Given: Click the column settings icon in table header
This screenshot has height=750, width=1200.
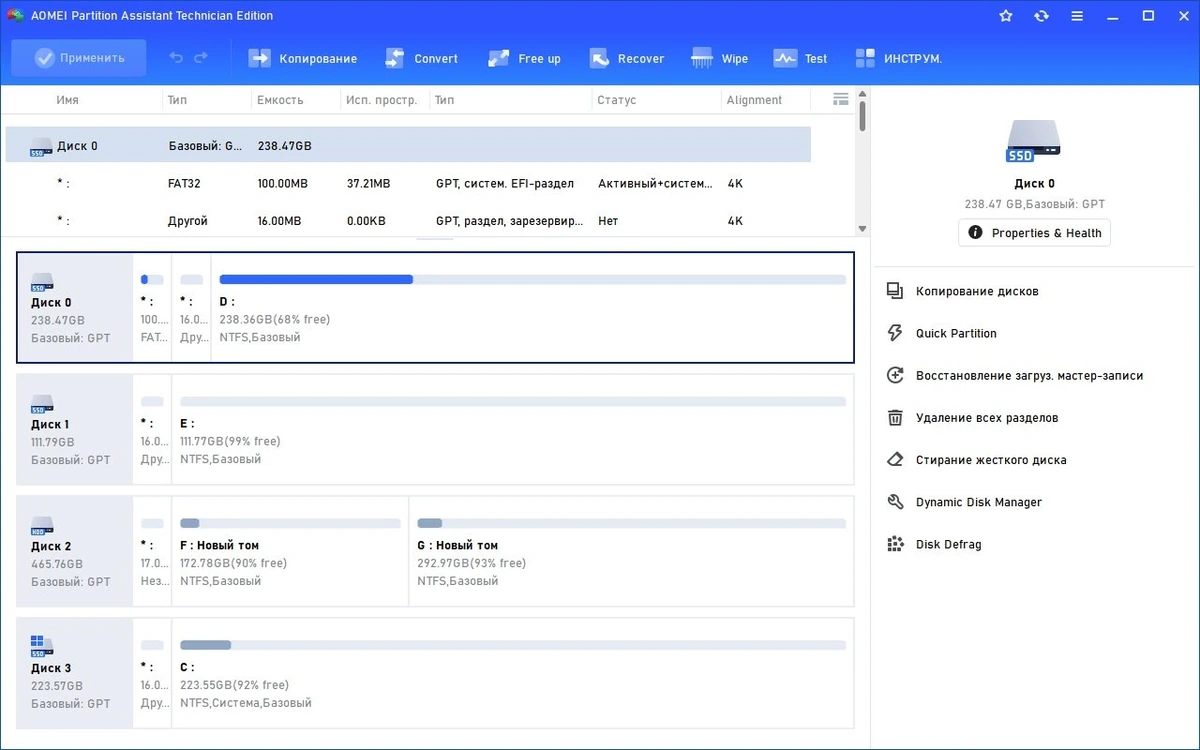Looking at the screenshot, I should coord(841,99).
